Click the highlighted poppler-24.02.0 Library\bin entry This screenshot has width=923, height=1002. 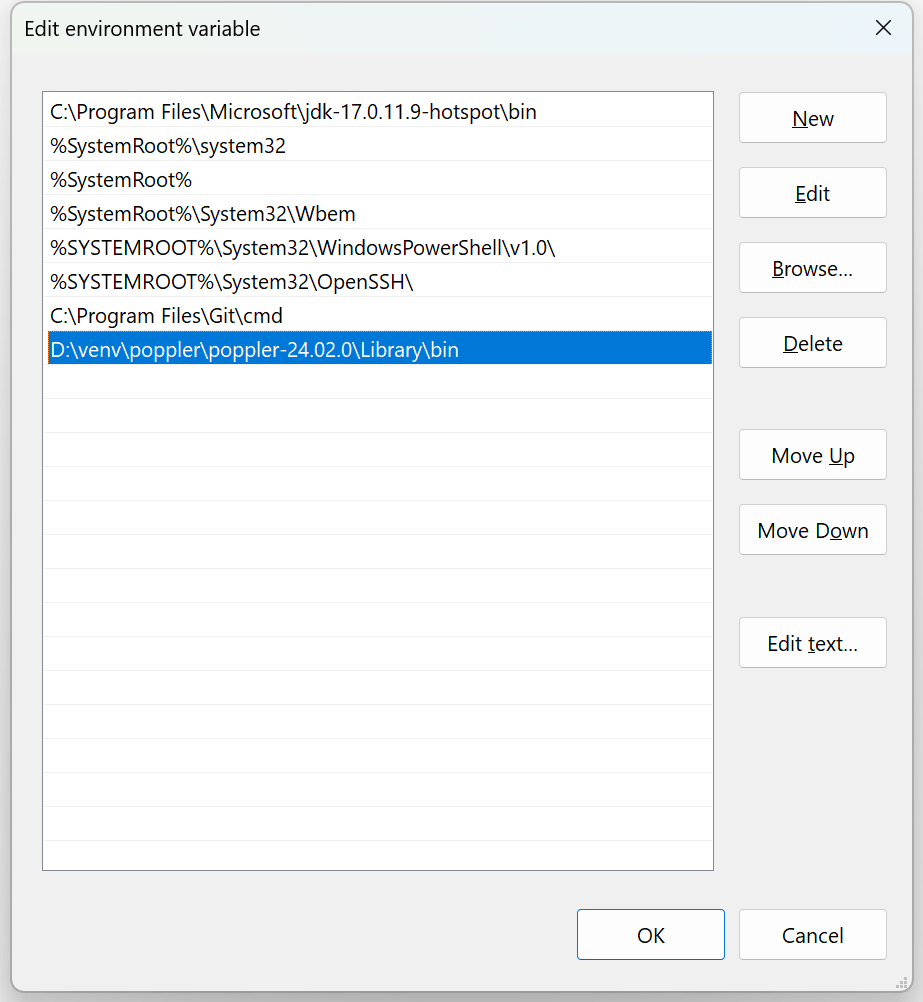pos(254,350)
